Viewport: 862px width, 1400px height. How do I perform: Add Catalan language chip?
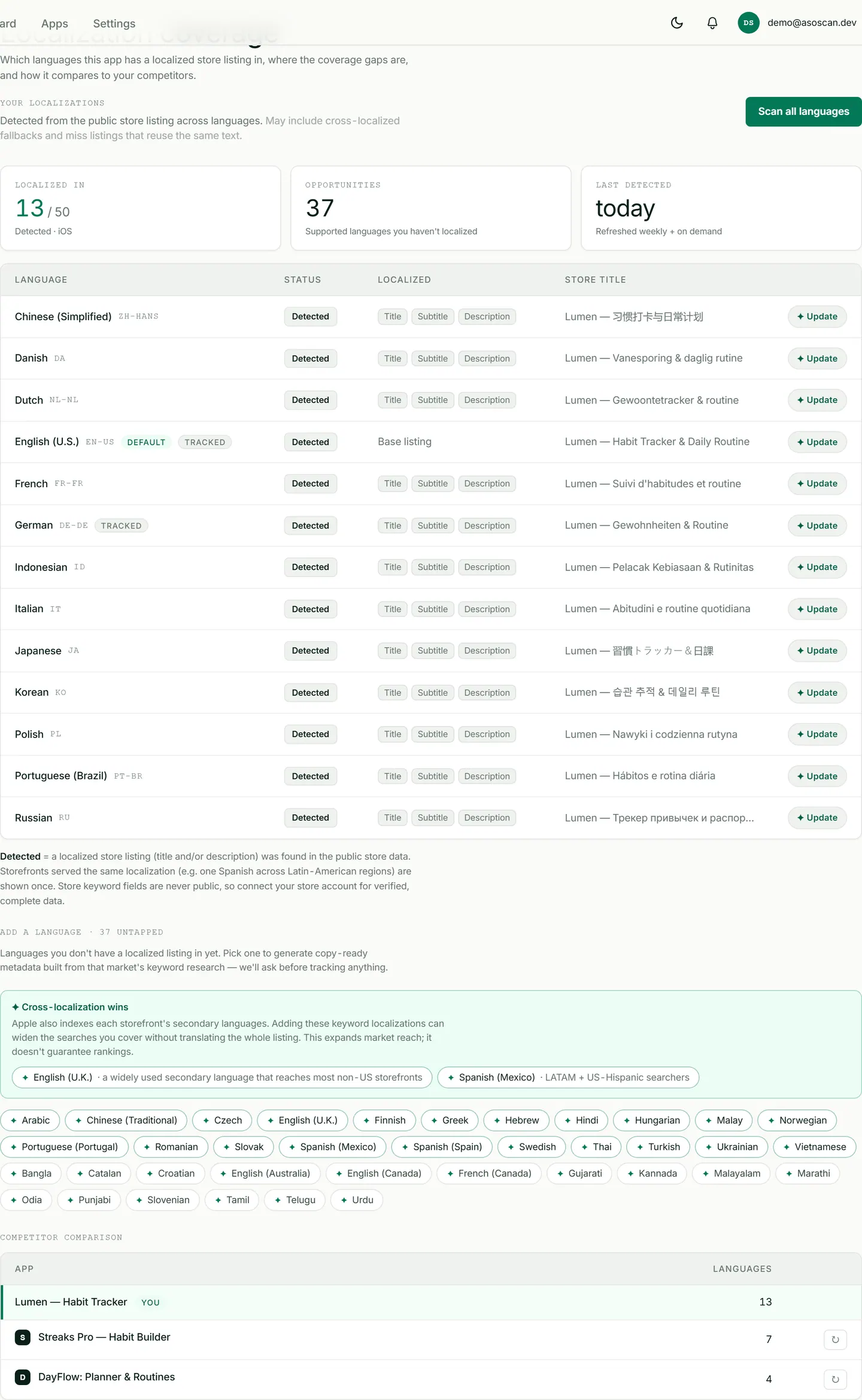pos(99,1173)
